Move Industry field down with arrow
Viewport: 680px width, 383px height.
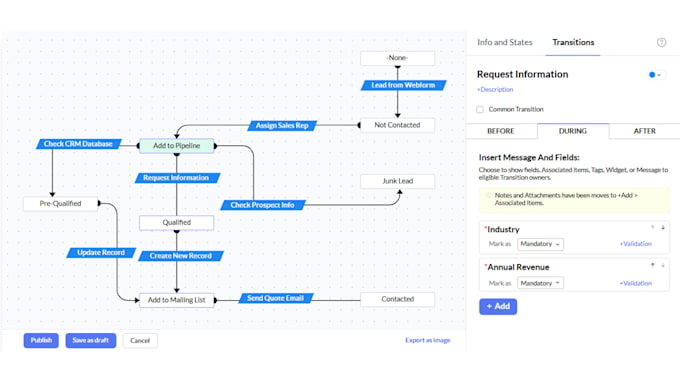[x=663, y=228]
